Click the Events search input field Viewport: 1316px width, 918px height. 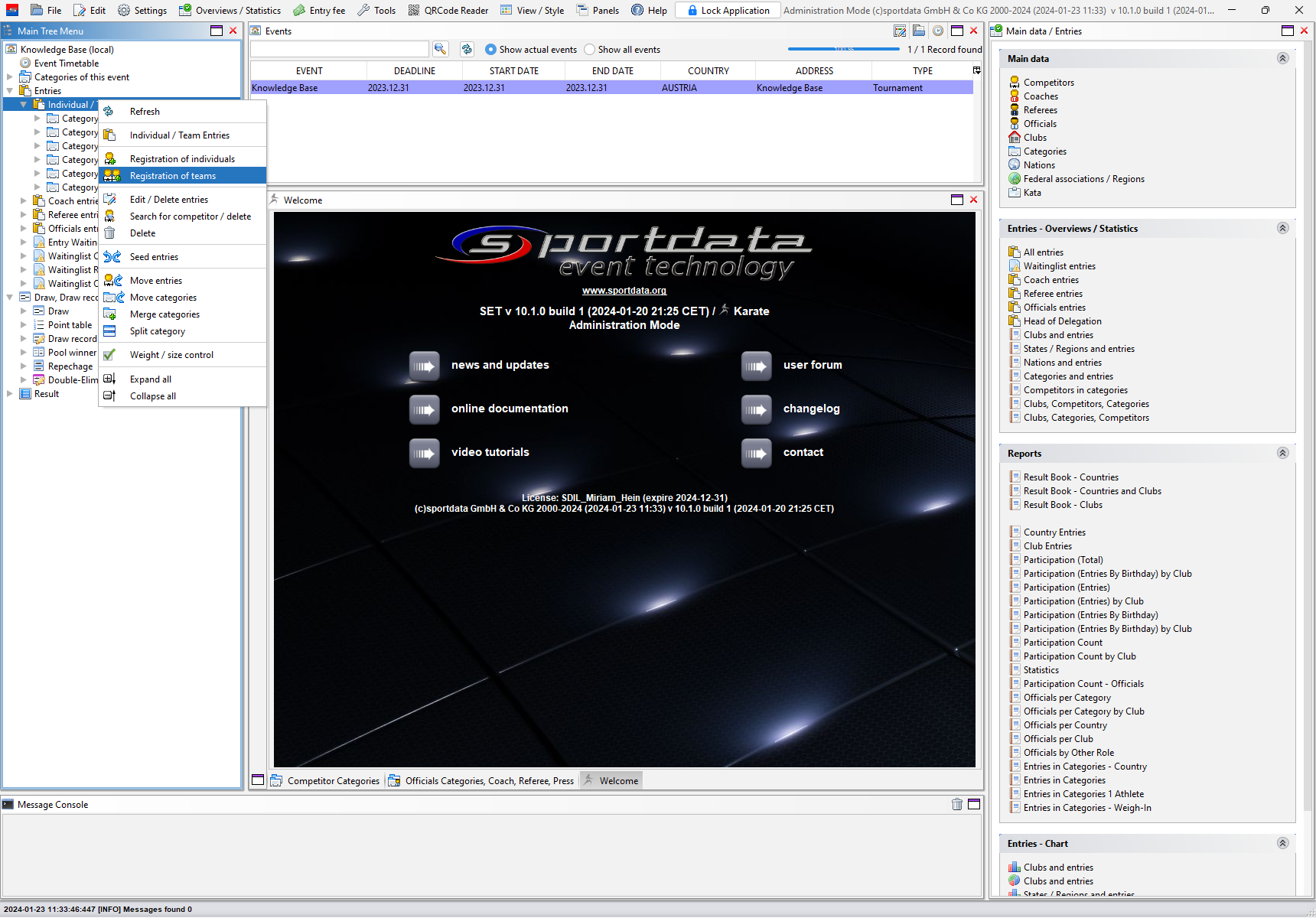(x=339, y=49)
